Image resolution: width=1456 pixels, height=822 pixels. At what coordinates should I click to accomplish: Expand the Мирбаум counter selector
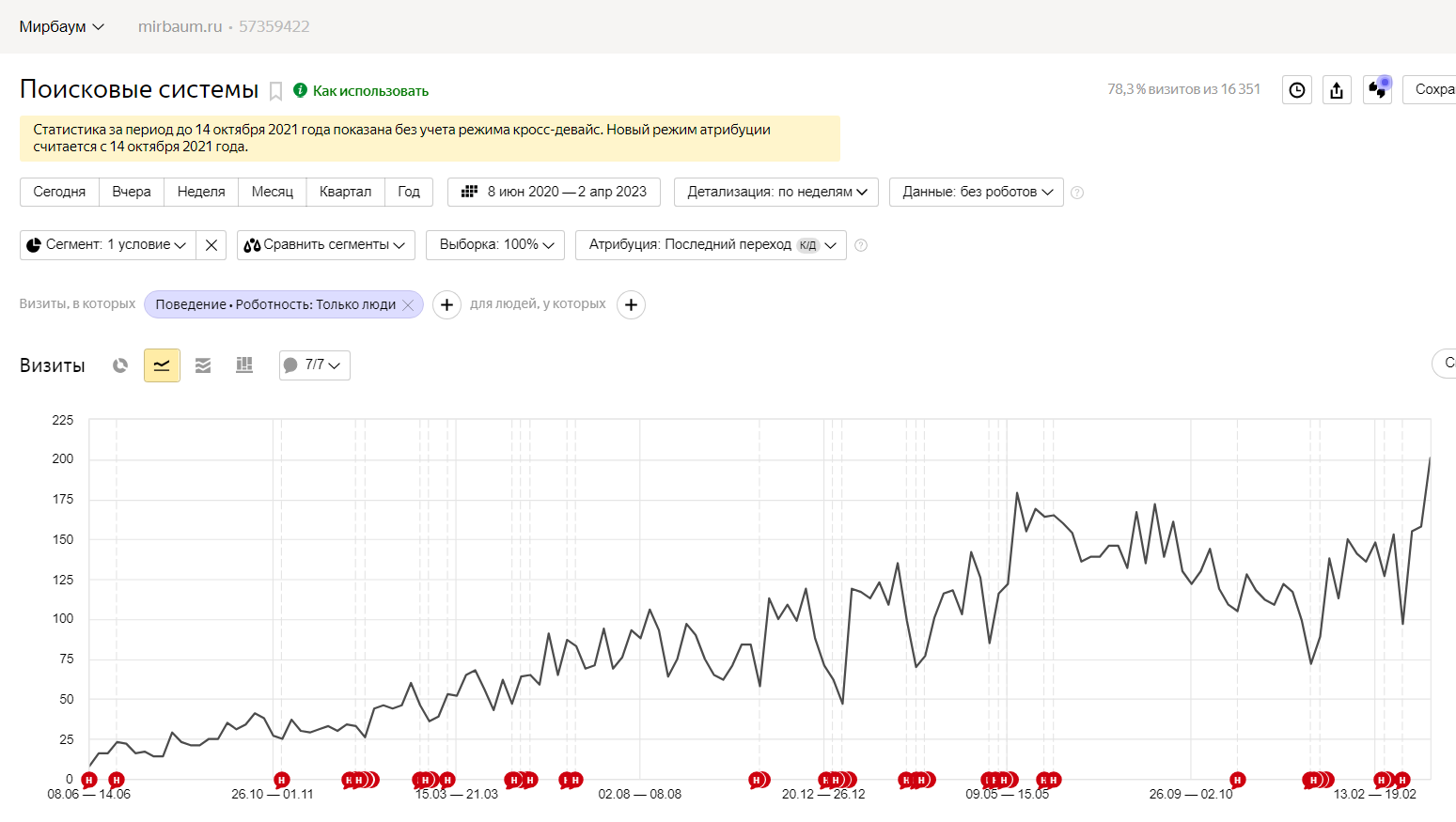point(62,26)
